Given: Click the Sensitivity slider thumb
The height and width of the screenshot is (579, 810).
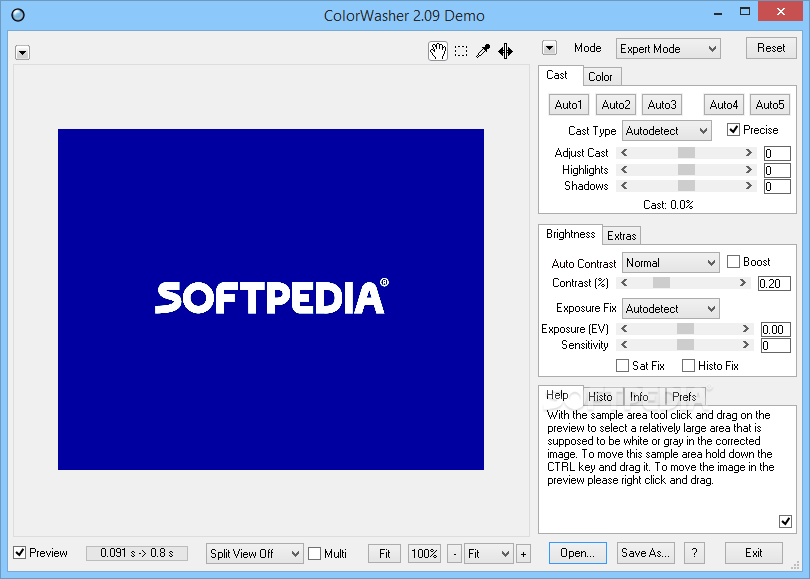Looking at the screenshot, I should [686, 345].
